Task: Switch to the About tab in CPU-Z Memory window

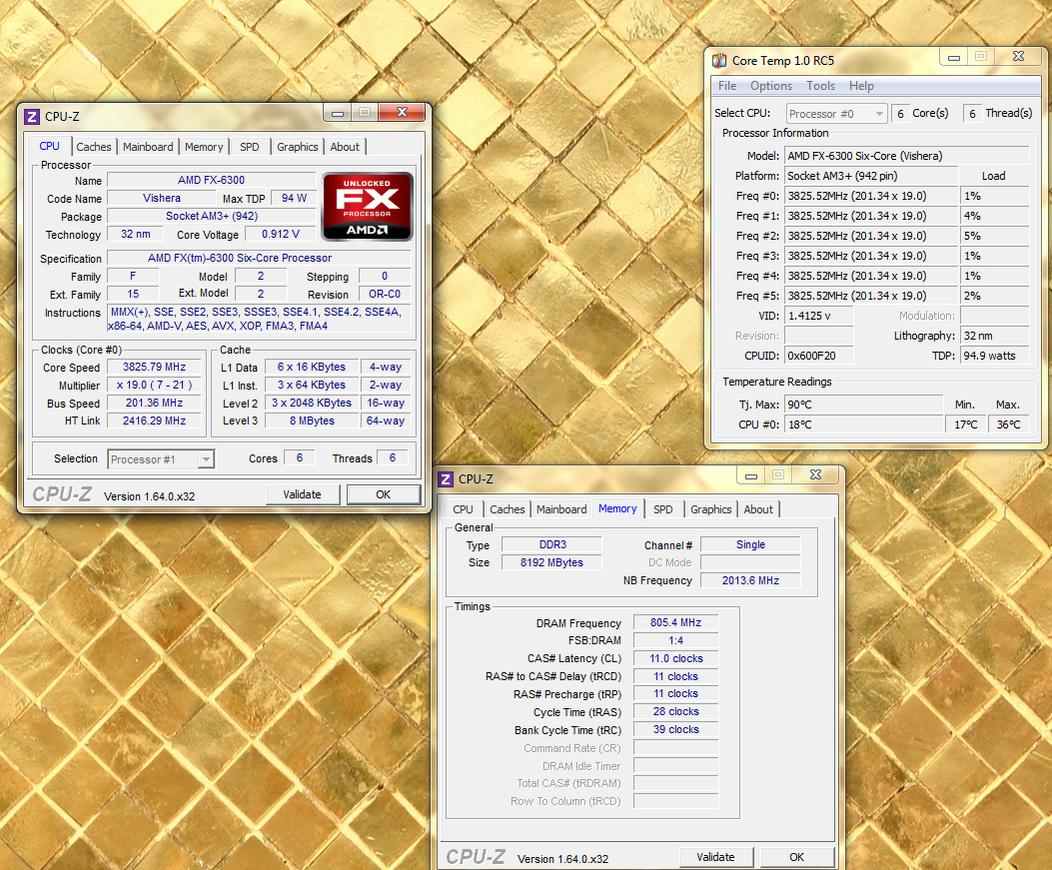Action: point(758,510)
